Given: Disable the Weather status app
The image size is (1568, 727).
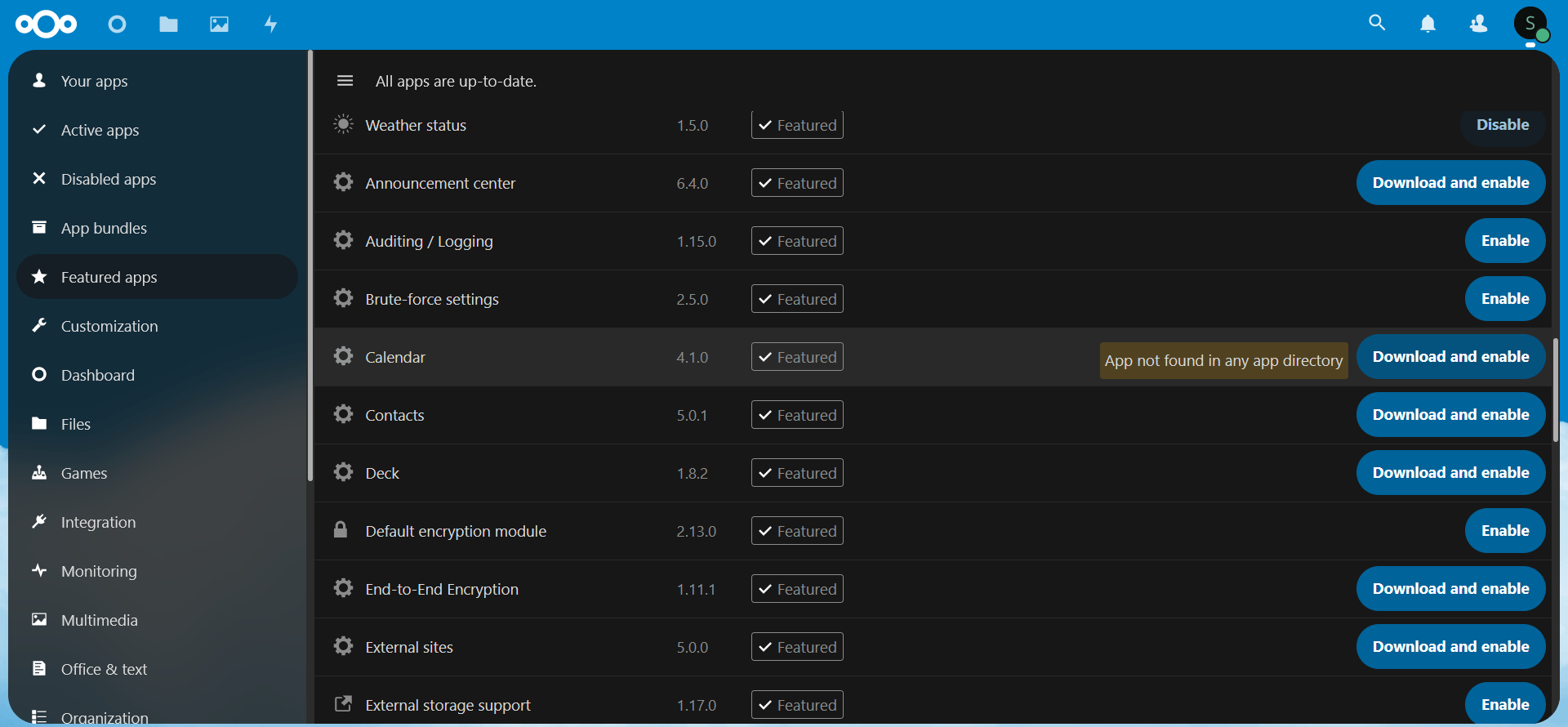Looking at the screenshot, I should point(1503,125).
